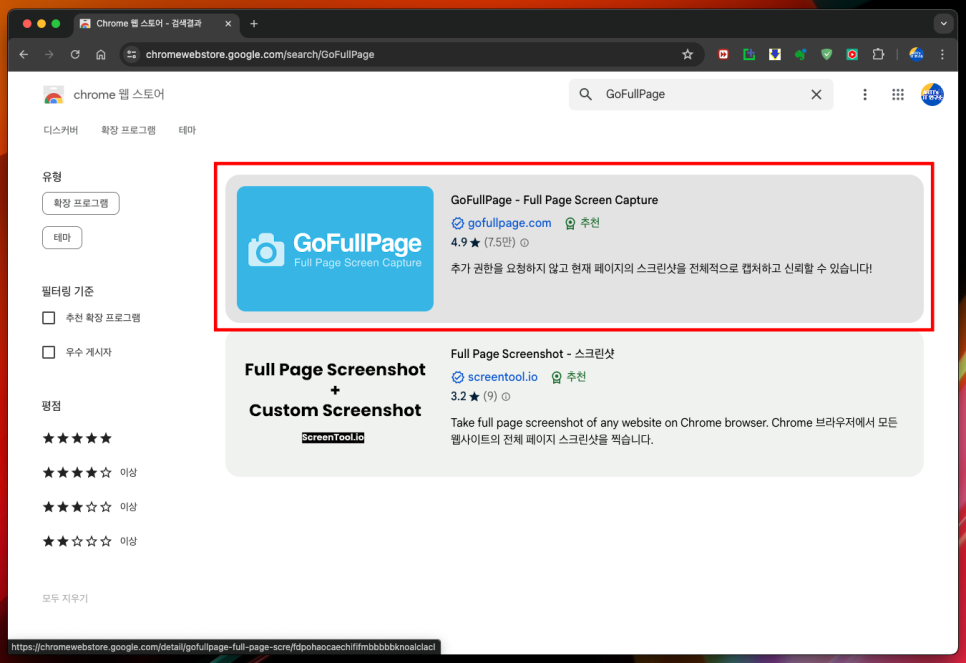Open site info icon in address bar
This screenshot has height=663, width=966.
[x=132, y=55]
